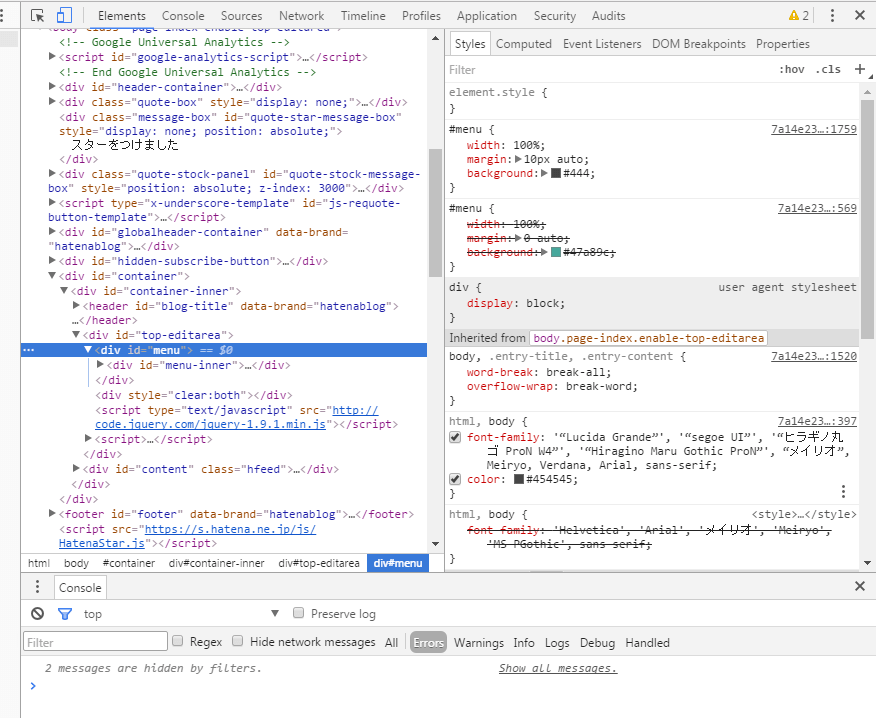The width and height of the screenshot is (876, 718).
Task: Open the #47a89c teal color swatch
Action: coord(556,252)
